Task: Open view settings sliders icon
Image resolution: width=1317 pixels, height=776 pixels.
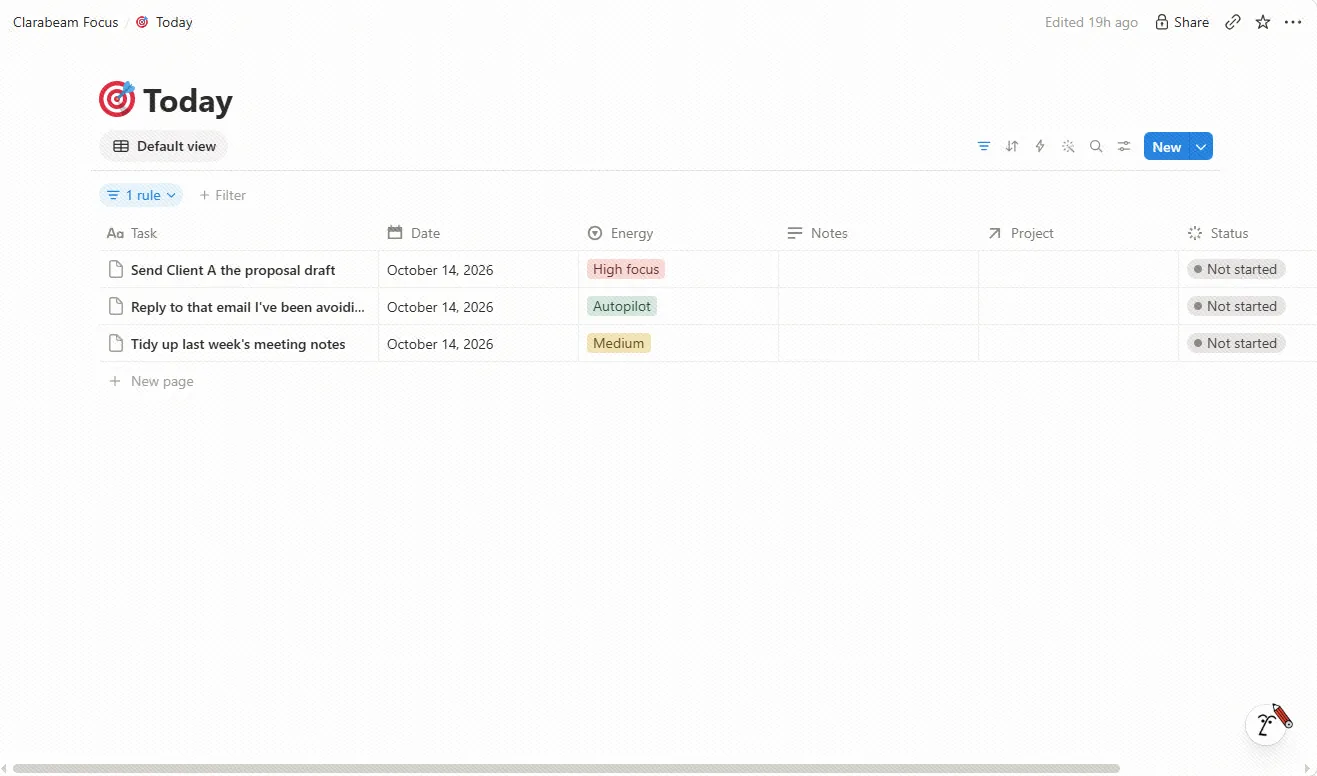Action: click(x=1124, y=147)
